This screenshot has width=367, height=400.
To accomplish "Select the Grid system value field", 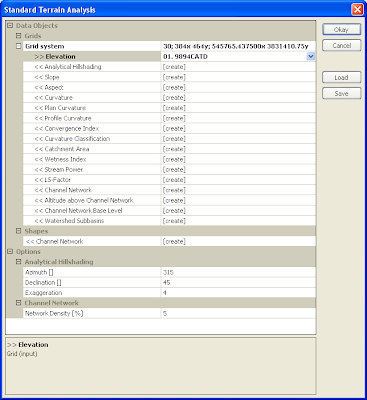I will [x=238, y=46].
